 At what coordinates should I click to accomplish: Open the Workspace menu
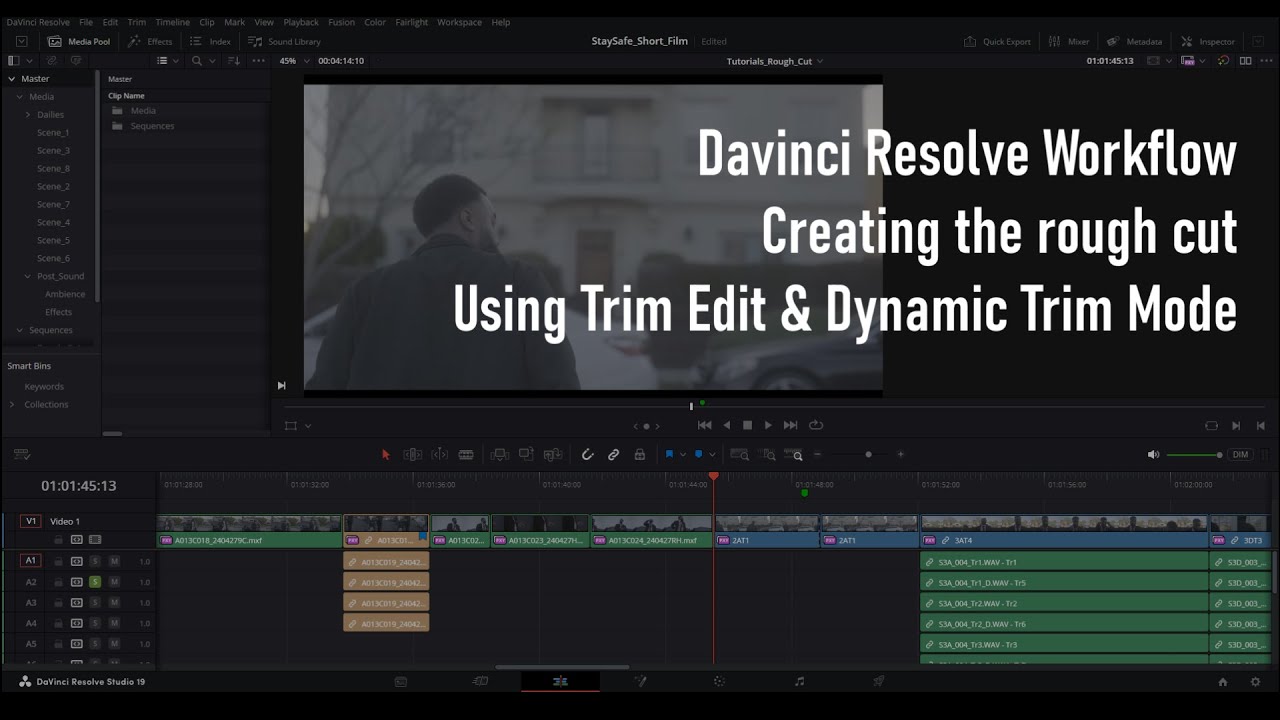[x=459, y=22]
